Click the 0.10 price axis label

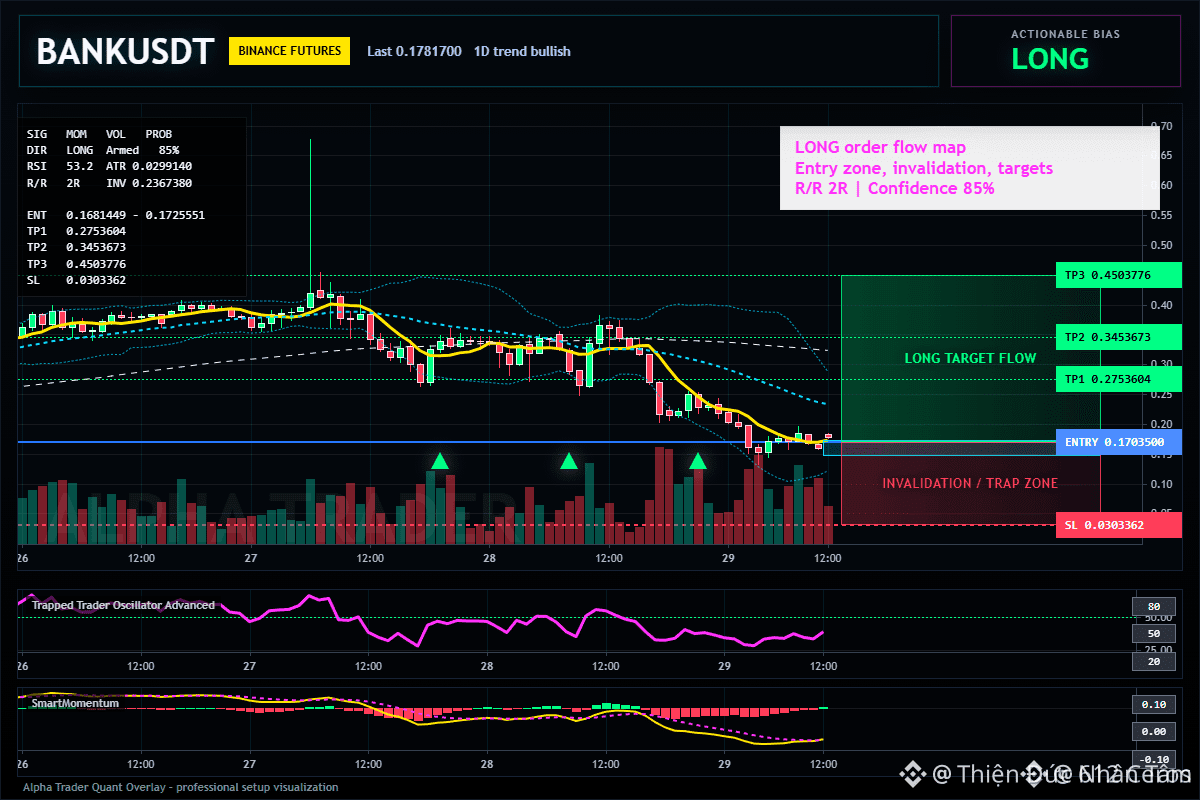1161,484
